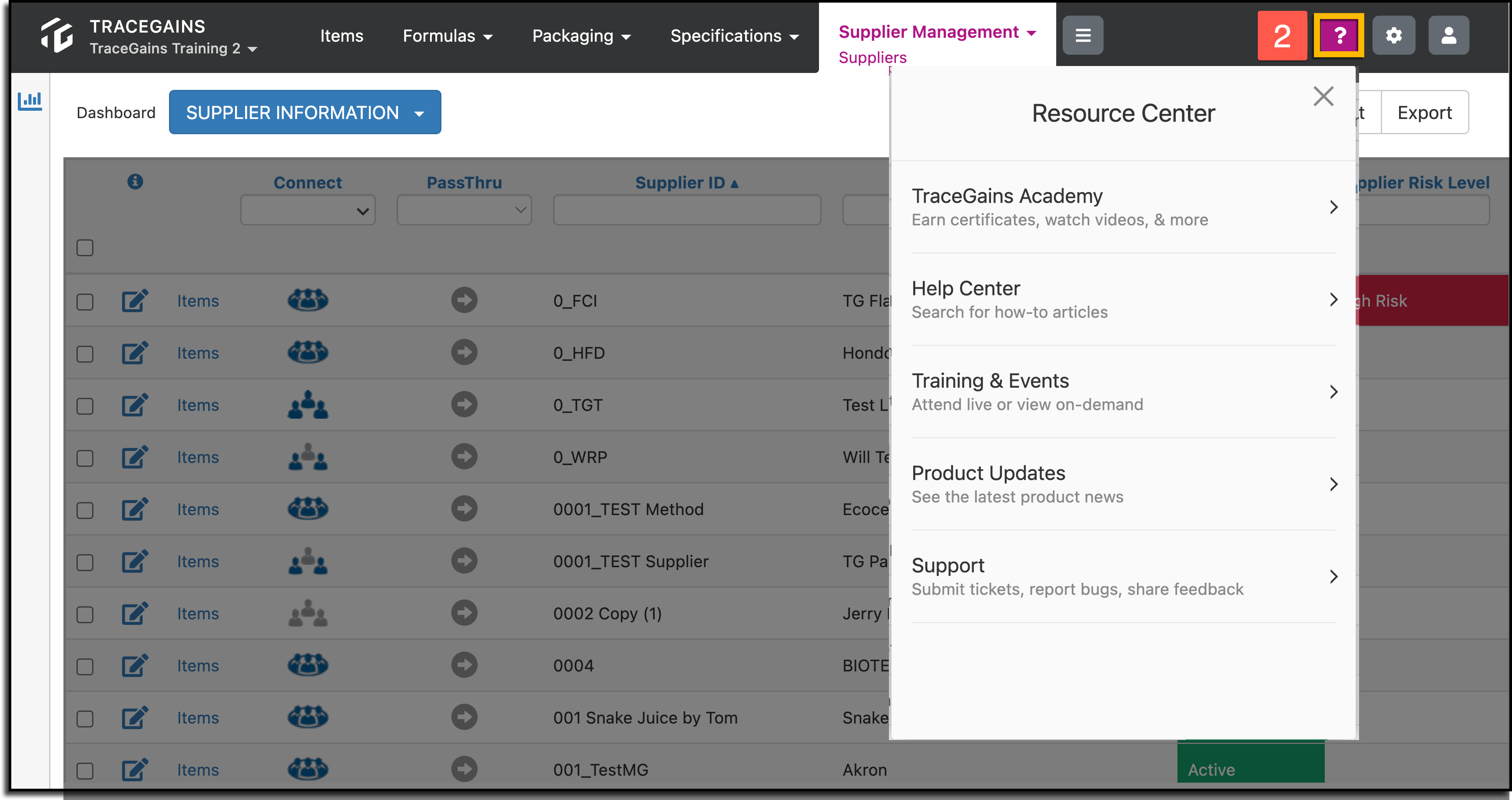The image size is (1512, 800).
Task: Click the info icon in table header
Action: tap(135, 181)
